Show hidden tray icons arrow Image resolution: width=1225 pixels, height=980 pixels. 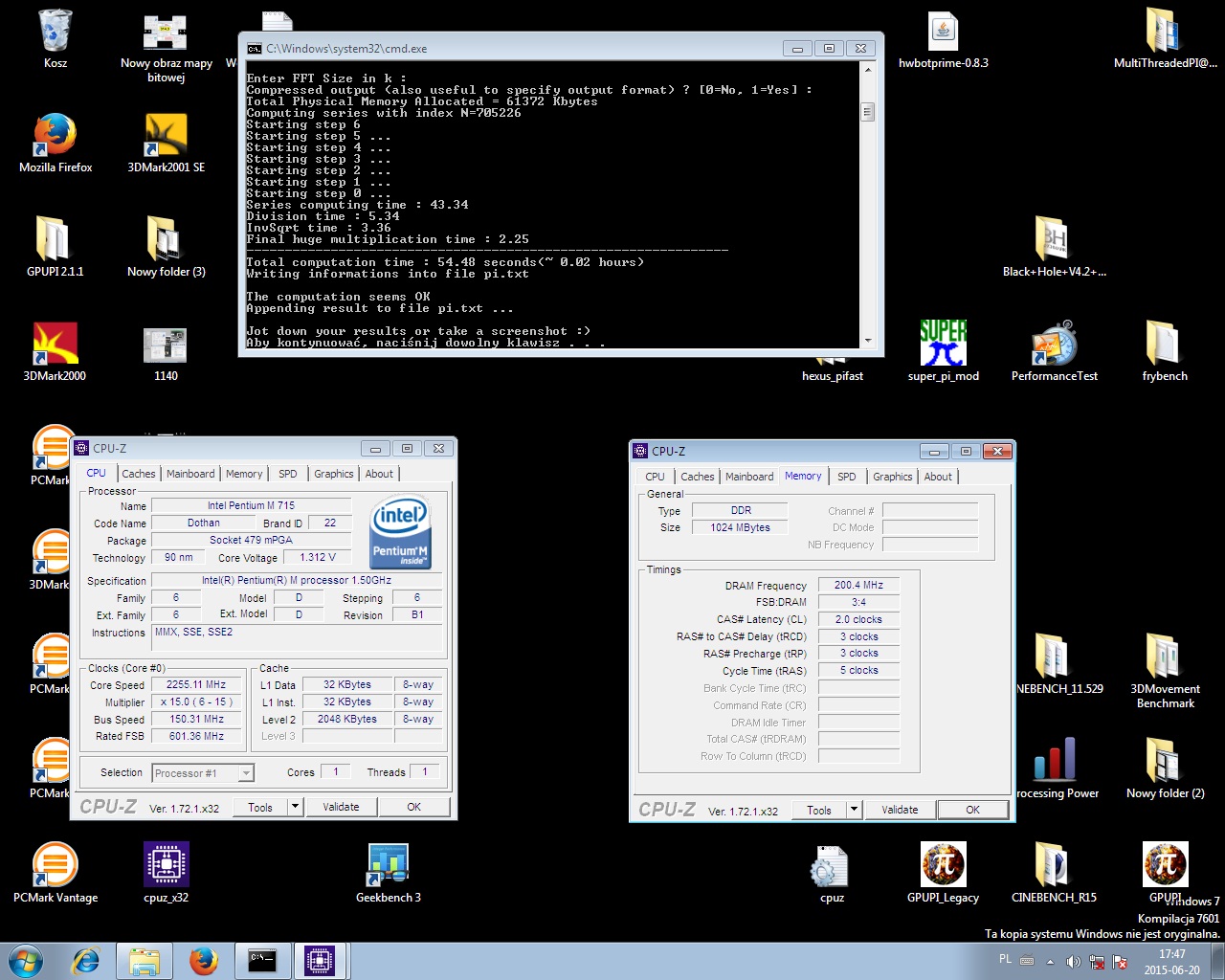point(1051,961)
